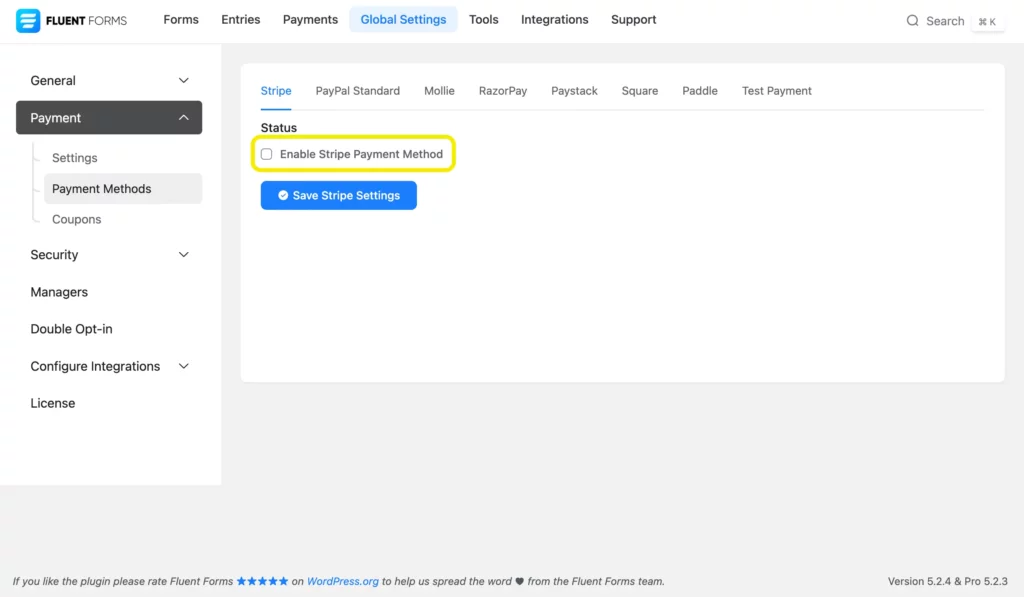Collapse the Payment section chevron
The width and height of the screenshot is (1024, 597).
[184, 118]
